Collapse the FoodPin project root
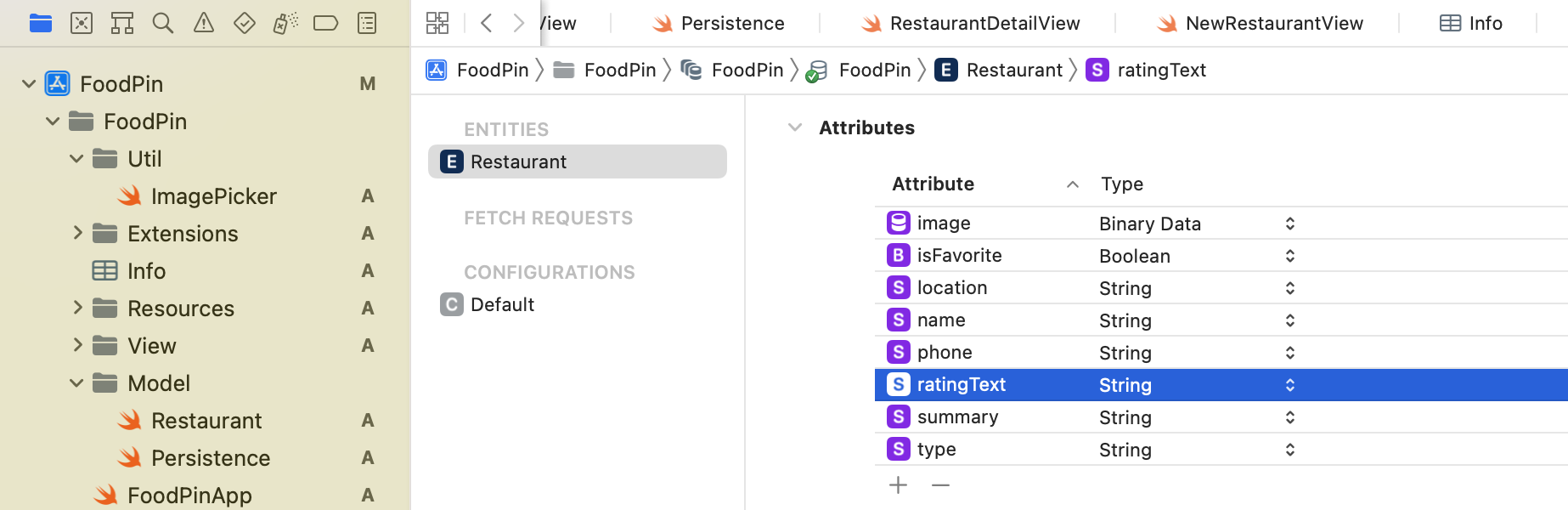The height and width of the screenshot is (510, 1568). (29, 83)
